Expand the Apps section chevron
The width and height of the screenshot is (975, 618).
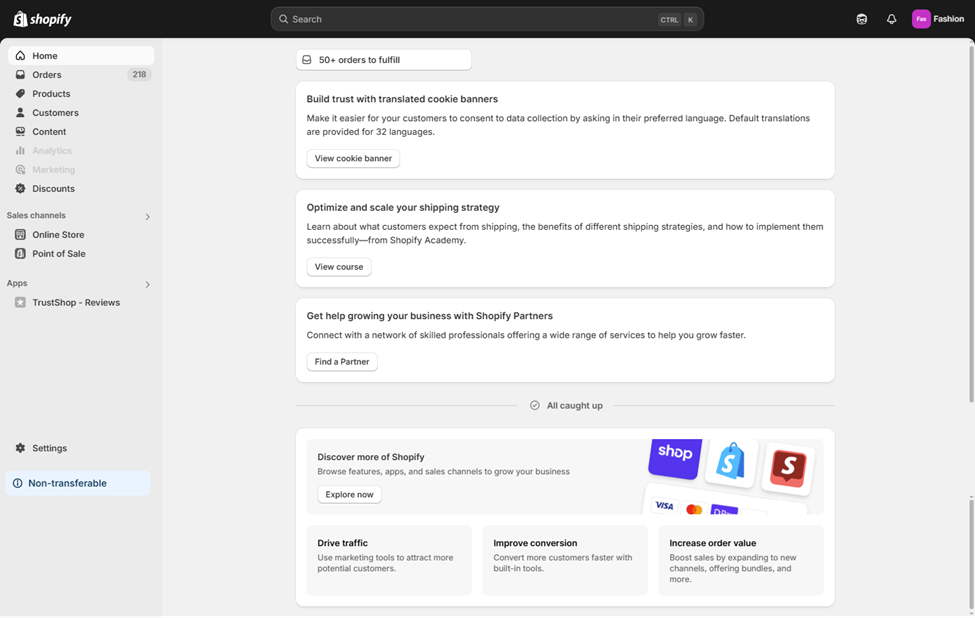(147, 284)
